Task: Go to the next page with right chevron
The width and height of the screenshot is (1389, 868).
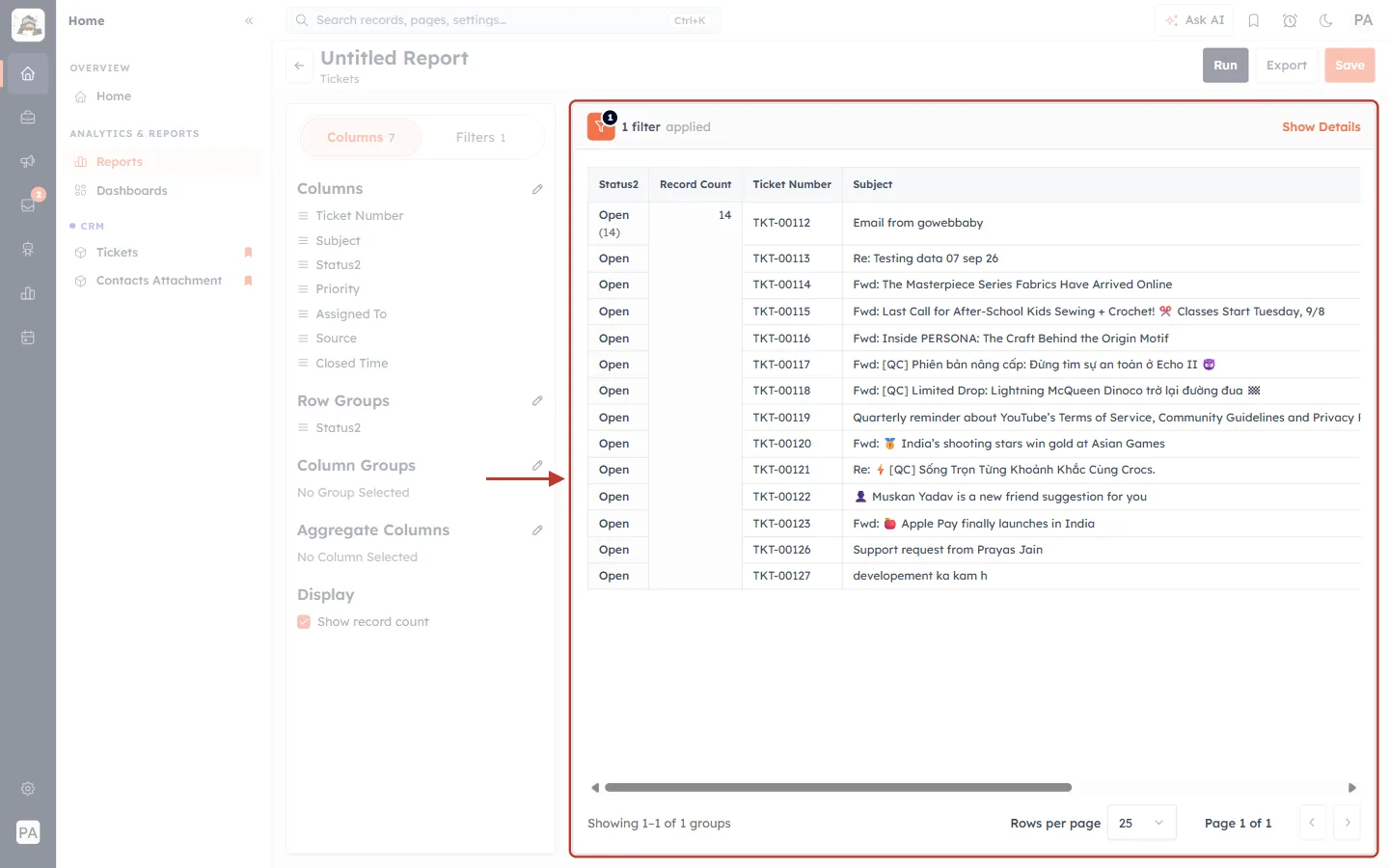Action: point(1348,823)
